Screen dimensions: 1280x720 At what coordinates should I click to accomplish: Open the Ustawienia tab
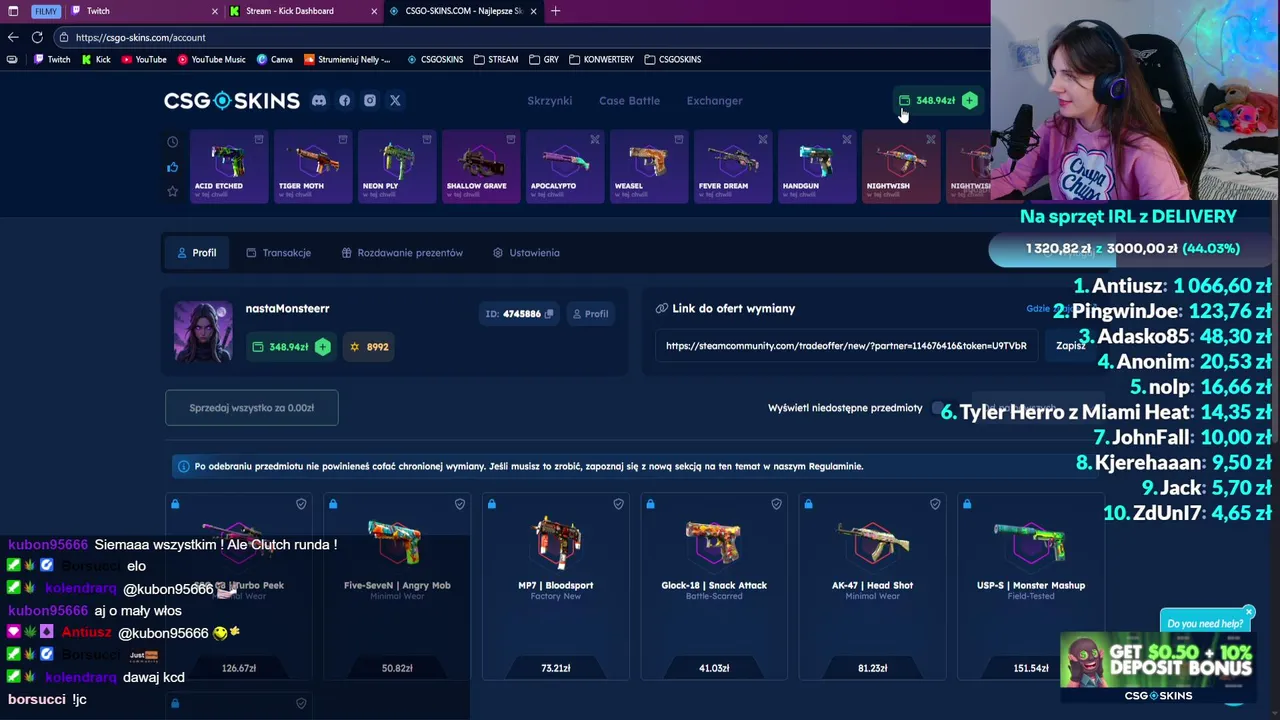click(x=526, y=253)
